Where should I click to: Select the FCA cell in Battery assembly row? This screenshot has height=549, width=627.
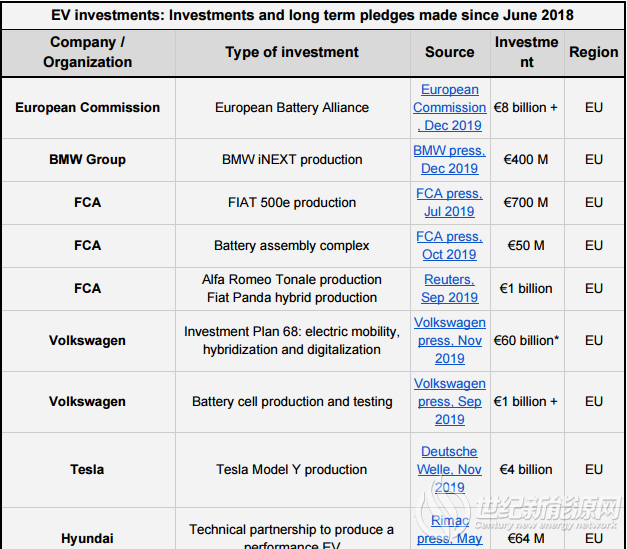[88, 246]
